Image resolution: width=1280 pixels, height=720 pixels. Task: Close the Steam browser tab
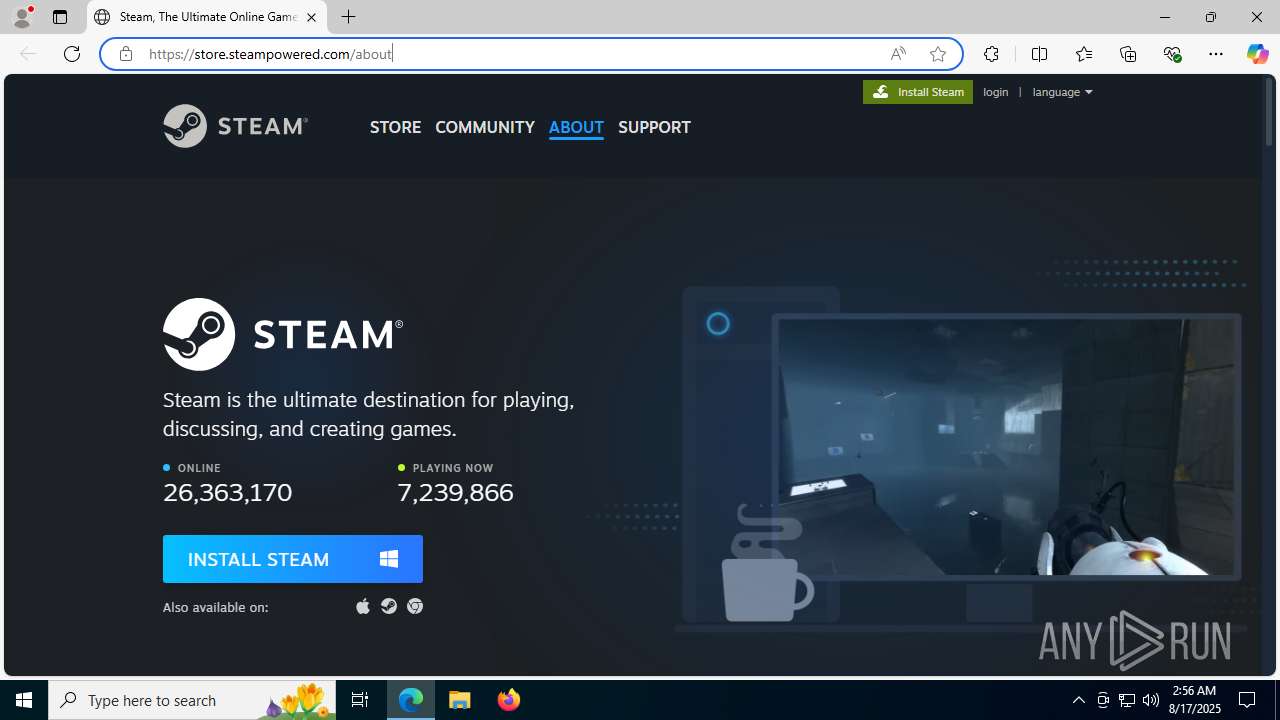point(311,17)
